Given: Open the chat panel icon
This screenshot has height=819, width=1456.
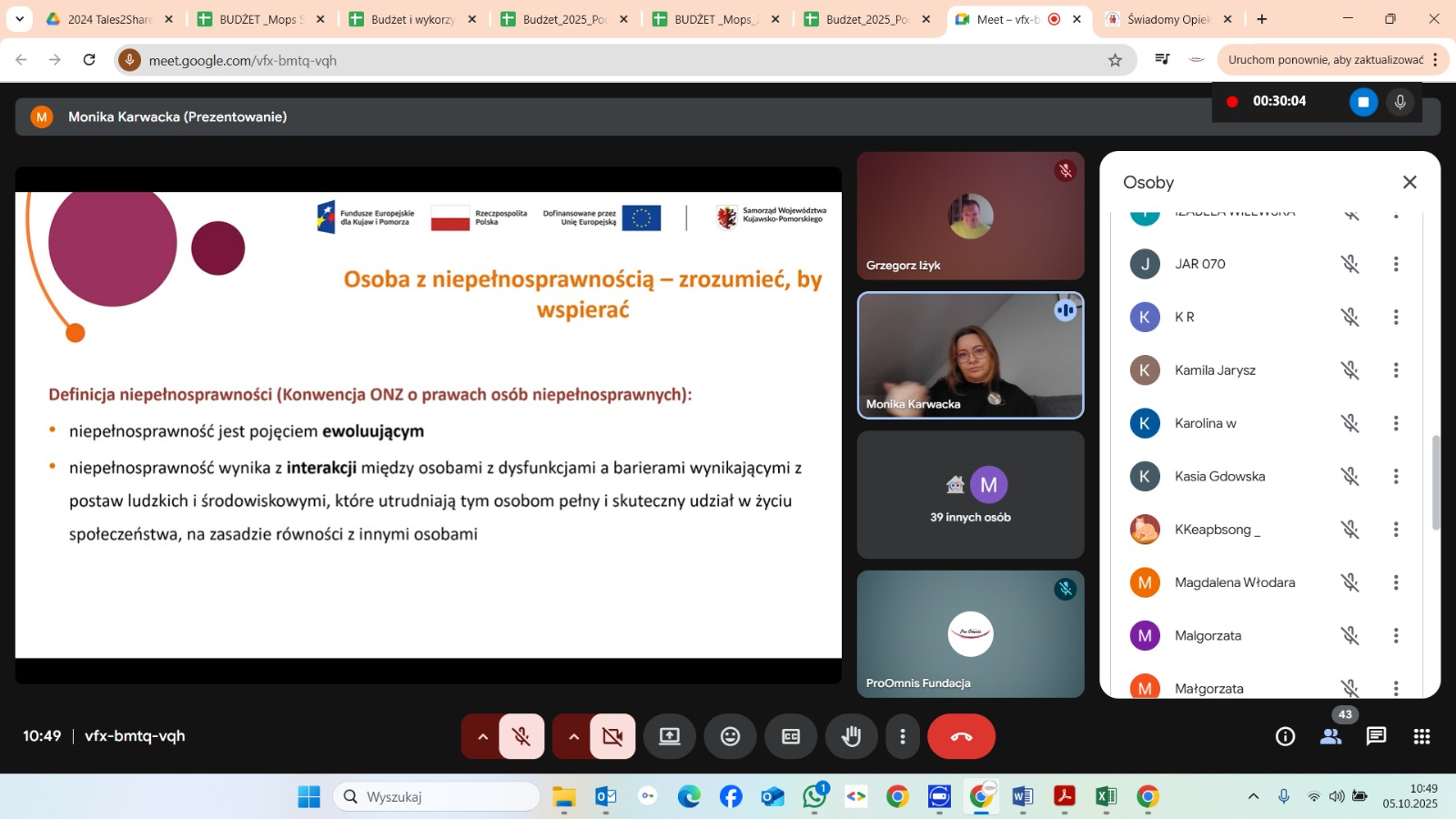Looking at the screenshot, I should (x=1376, y=736).
